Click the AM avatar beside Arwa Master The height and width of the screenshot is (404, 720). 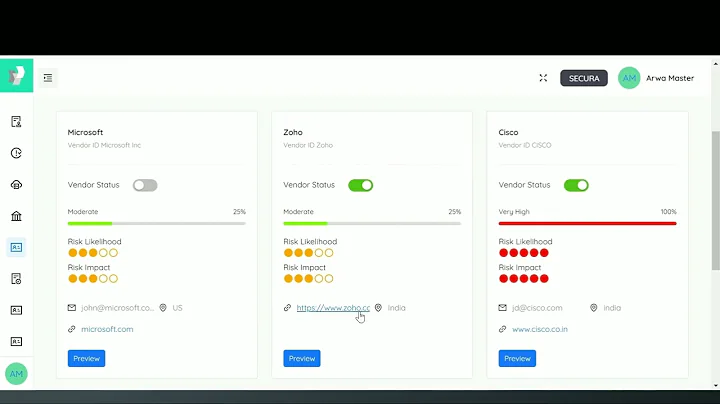[x=629, y=78]
